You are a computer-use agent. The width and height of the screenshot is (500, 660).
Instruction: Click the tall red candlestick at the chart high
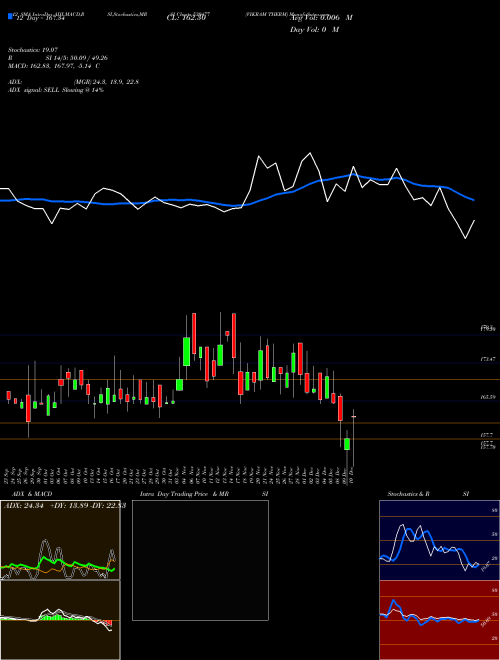tap(194, 333)
